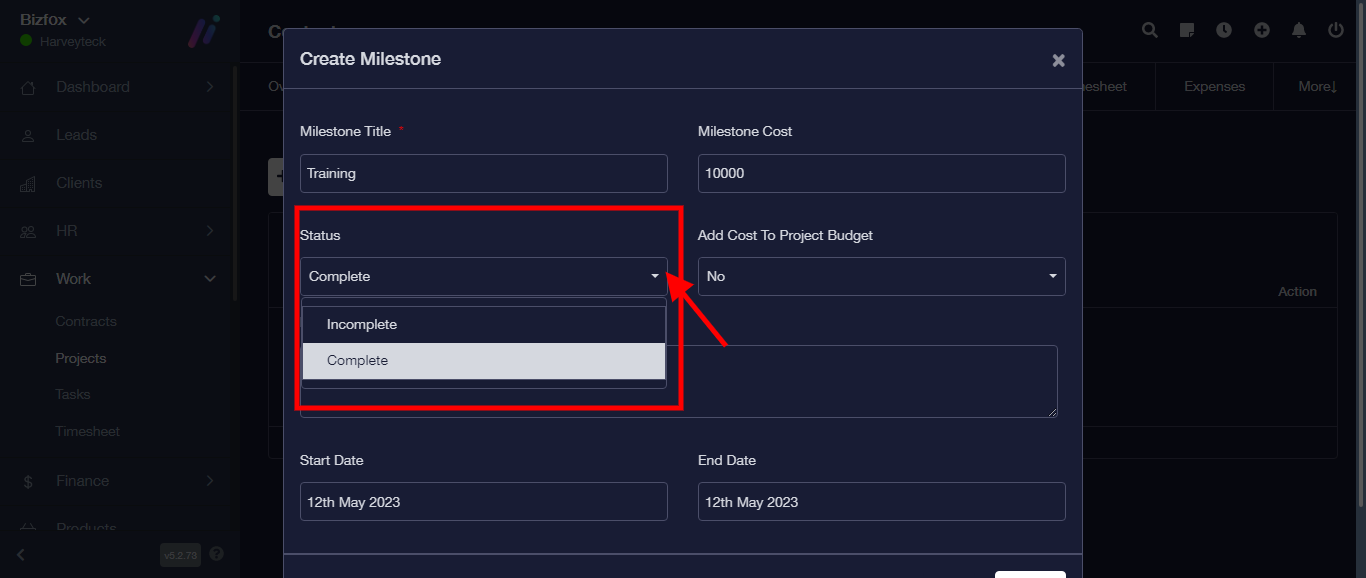Open the Expenses tab
Viewport: 1366px width, 578px height.
click(1214, 87)
